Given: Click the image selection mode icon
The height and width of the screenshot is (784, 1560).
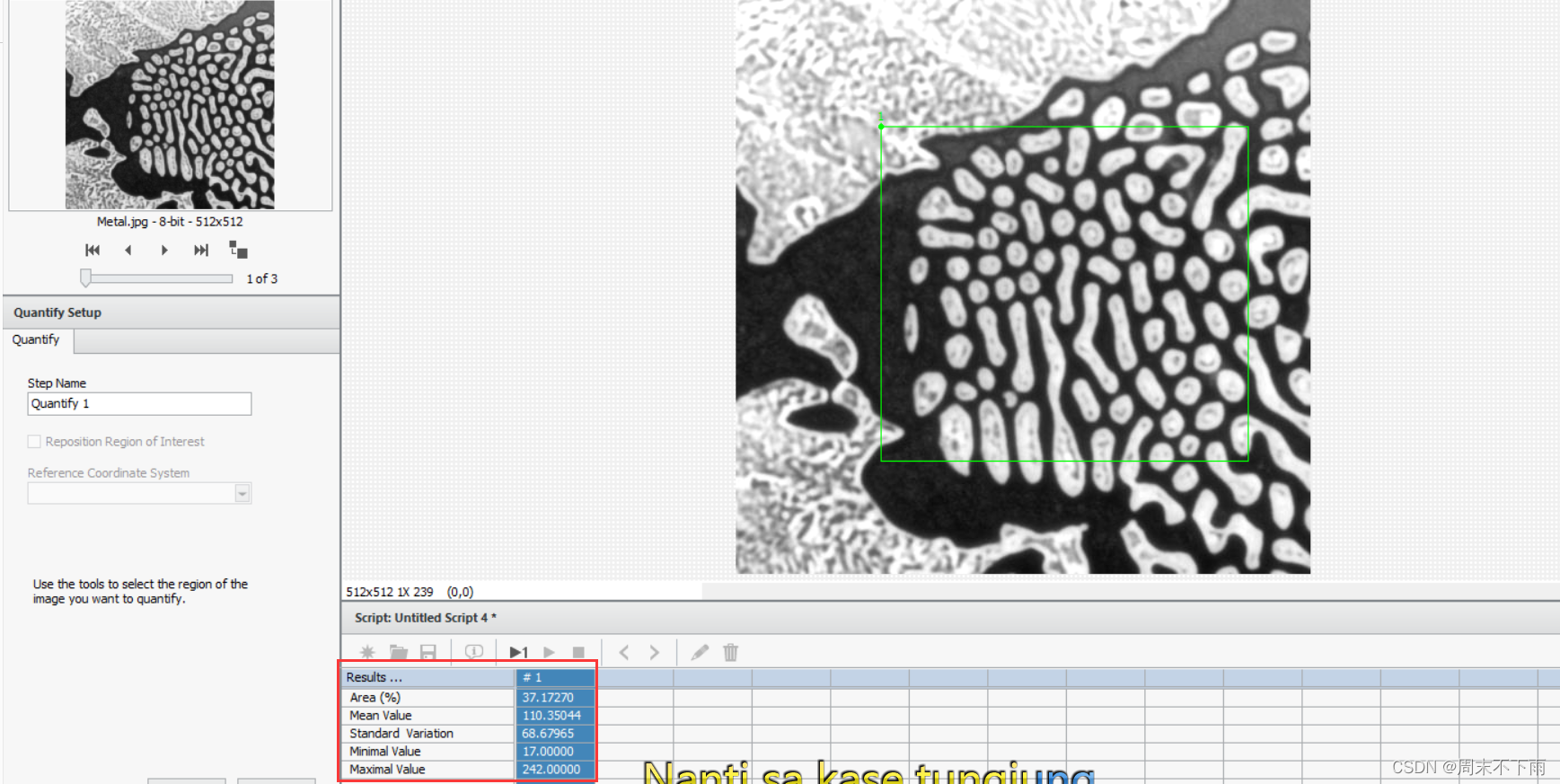Looking at the screenshot, I should [x=238, y=250].
